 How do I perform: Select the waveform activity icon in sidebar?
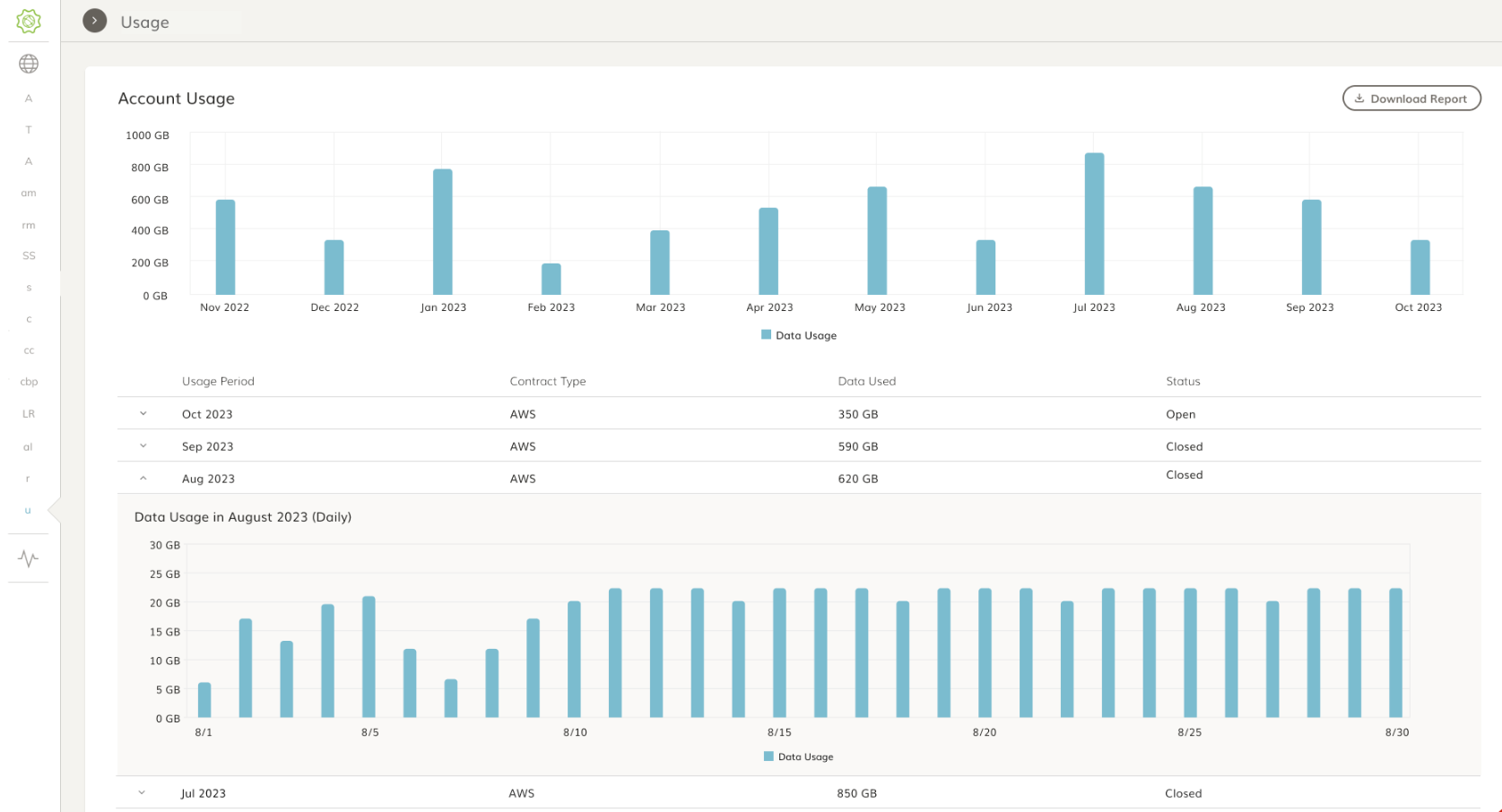(28, 558)
